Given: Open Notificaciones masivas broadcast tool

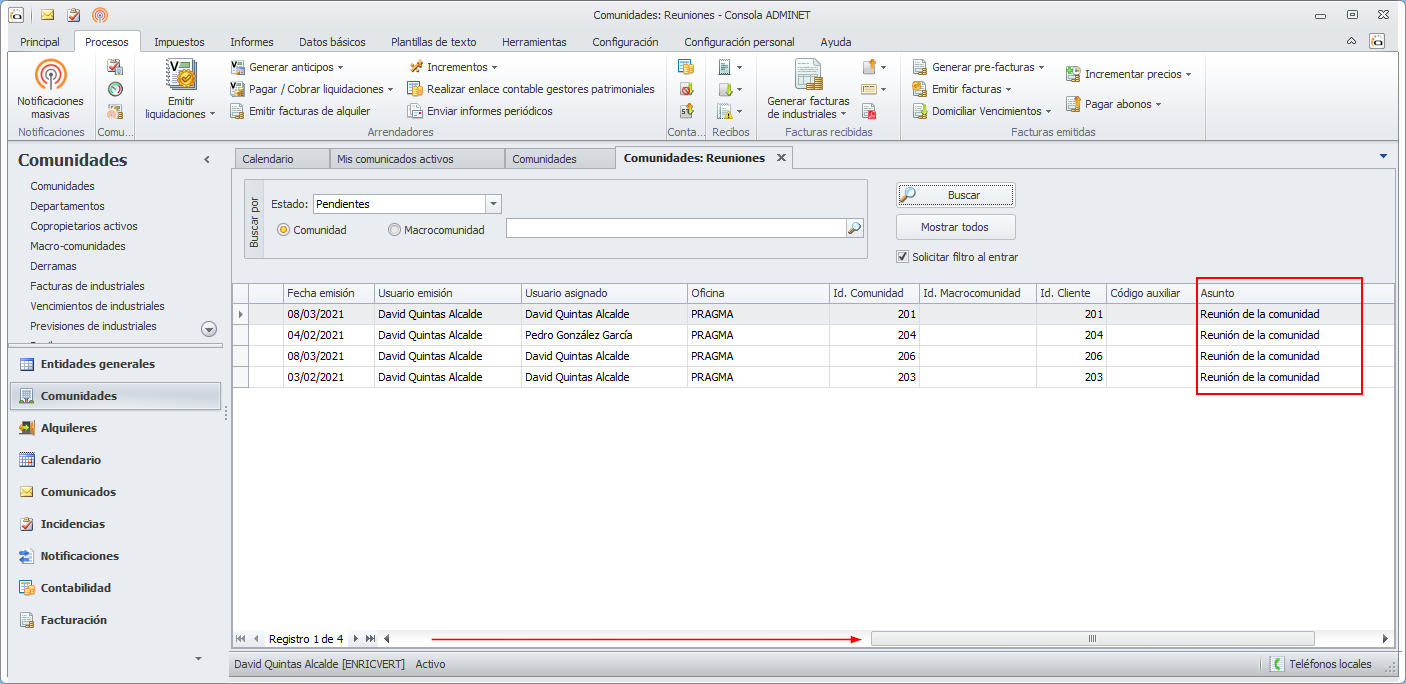Looking at the screenshot, I should (51, 91).
